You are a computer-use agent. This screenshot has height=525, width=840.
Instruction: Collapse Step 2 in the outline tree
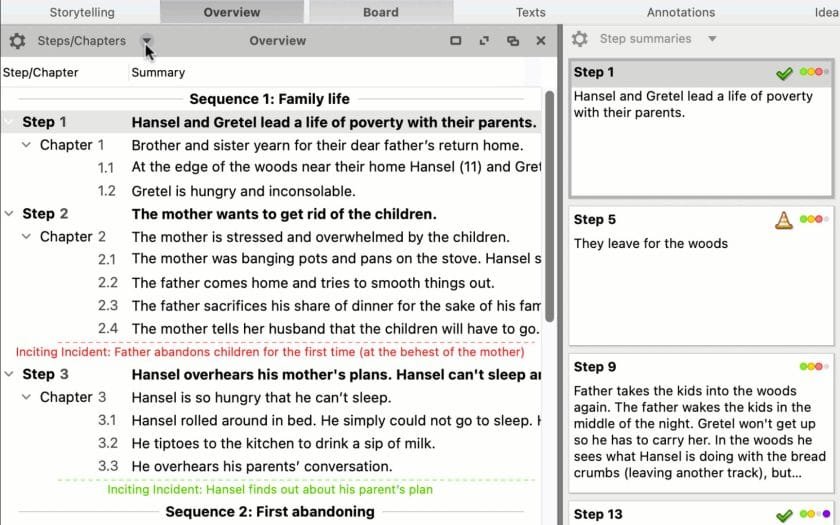(x=9, y=214)
